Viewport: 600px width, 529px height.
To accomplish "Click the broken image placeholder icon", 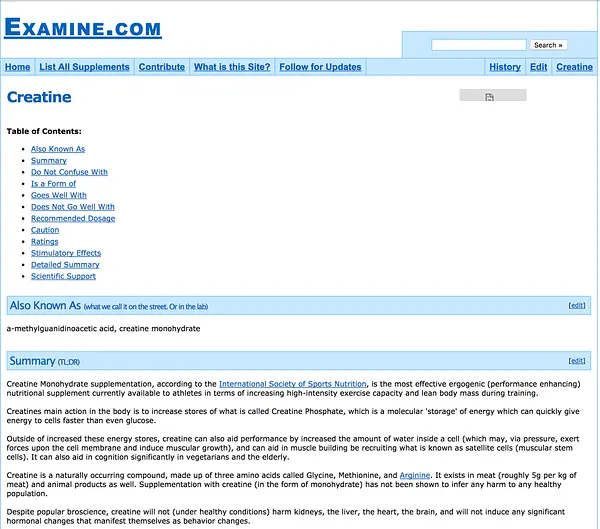I will pos(489,97).
